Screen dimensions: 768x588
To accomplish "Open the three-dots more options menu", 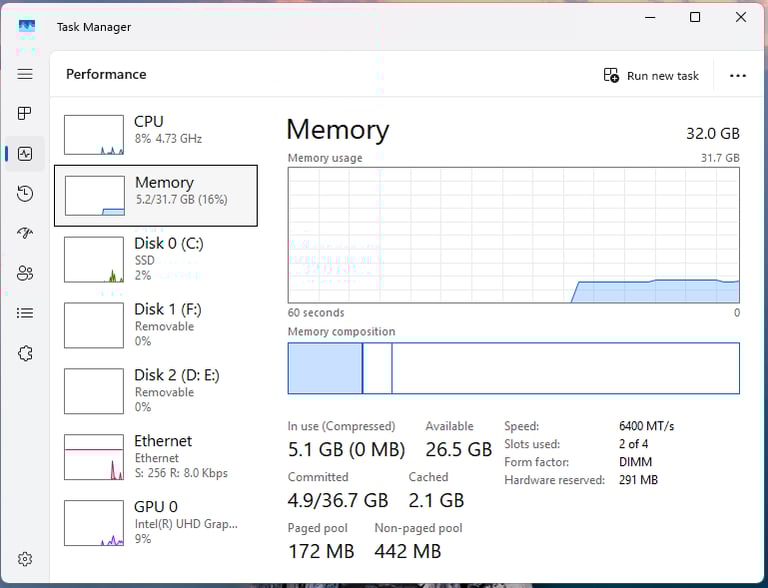I will [x=738, y=75].
